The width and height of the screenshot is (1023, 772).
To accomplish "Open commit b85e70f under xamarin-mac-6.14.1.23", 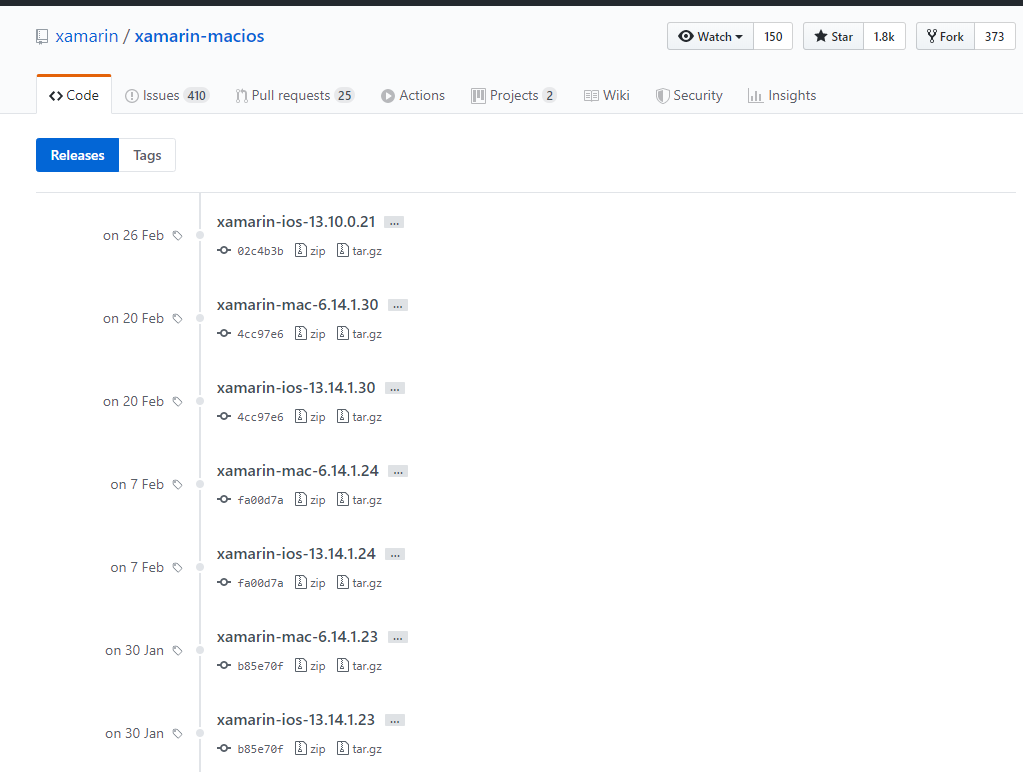I will point(260,666).
